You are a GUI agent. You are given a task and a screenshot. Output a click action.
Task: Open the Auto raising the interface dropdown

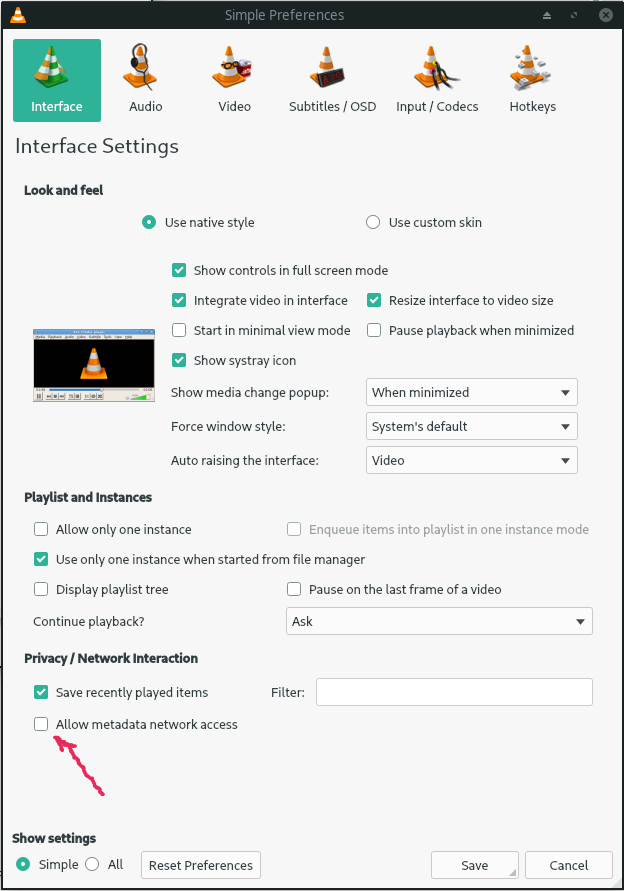coord(472,460)
